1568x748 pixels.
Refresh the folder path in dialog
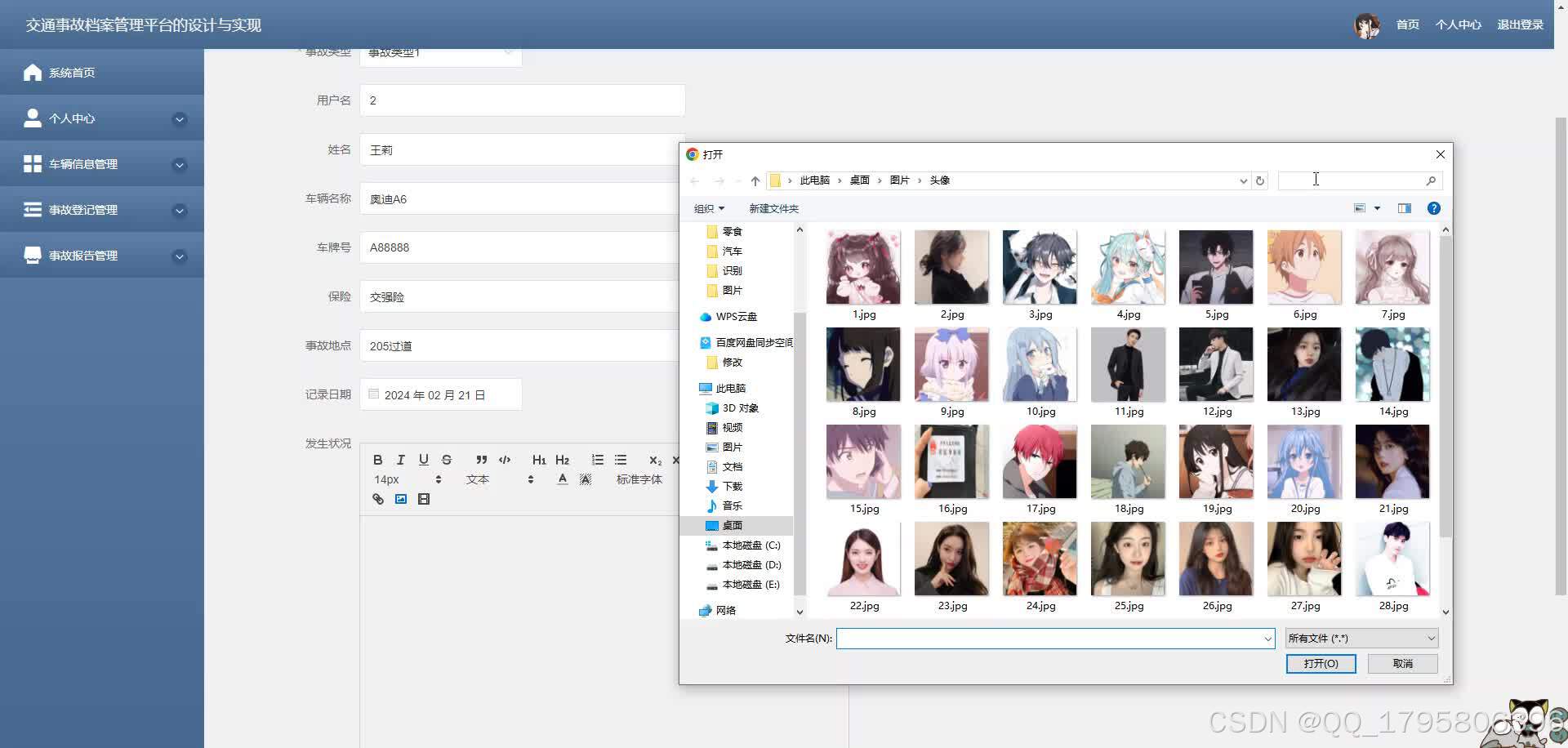pos(1260,180)
